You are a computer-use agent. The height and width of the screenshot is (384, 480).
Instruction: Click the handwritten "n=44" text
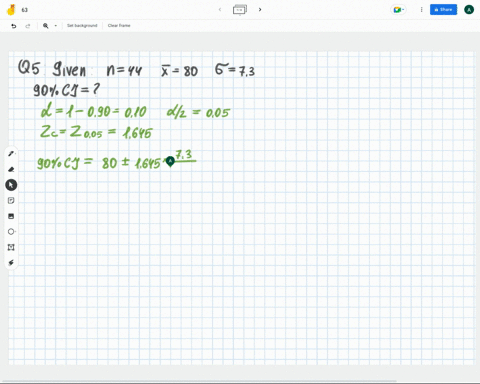(x=124, y=70)
